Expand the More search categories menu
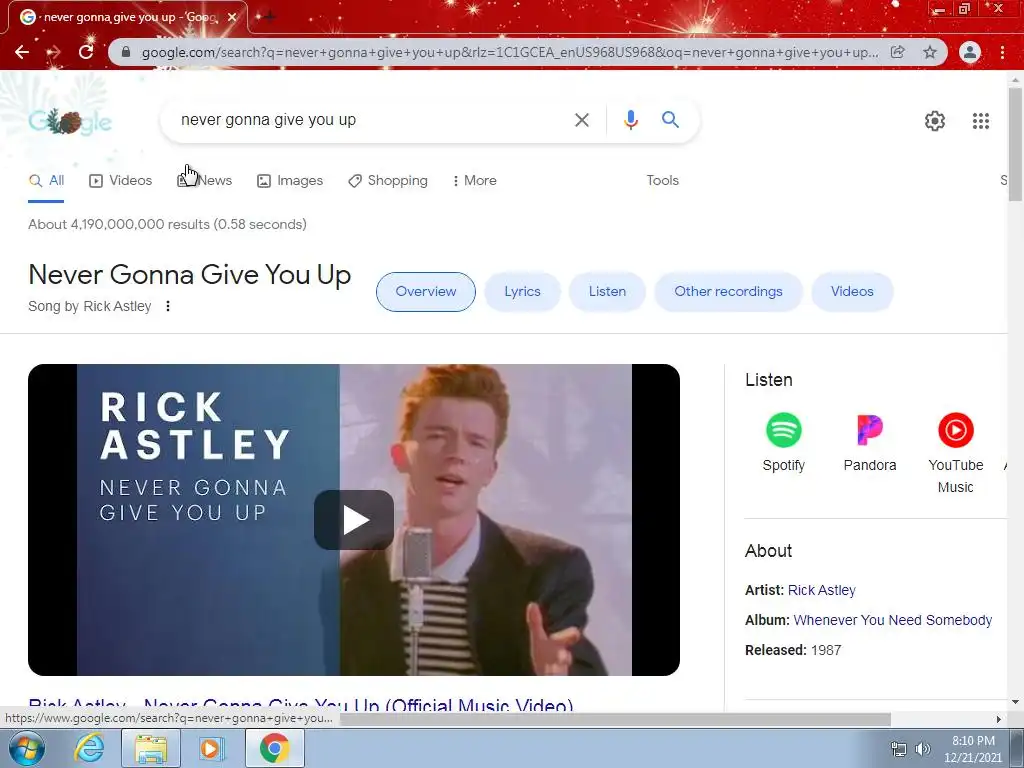 474,181
